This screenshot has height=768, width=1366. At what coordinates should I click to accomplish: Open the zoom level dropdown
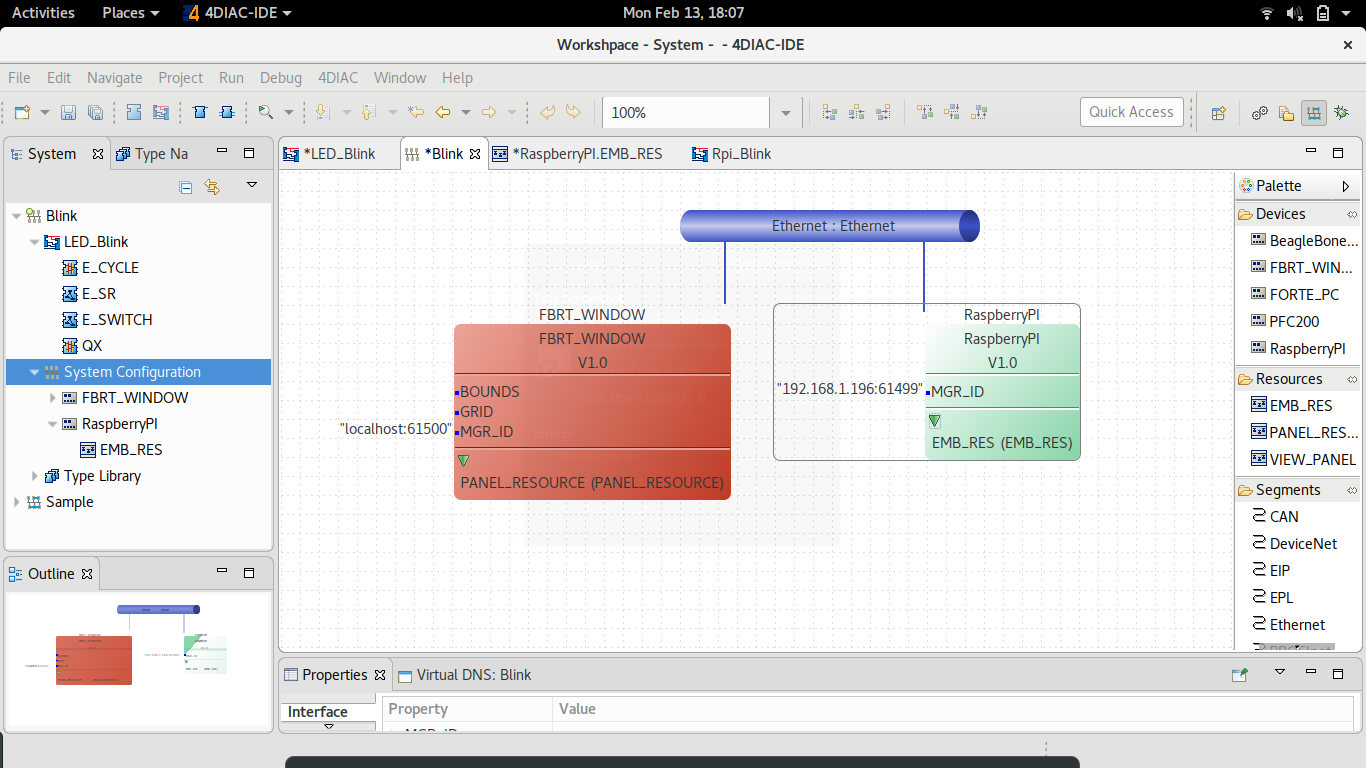click(786, 113)
